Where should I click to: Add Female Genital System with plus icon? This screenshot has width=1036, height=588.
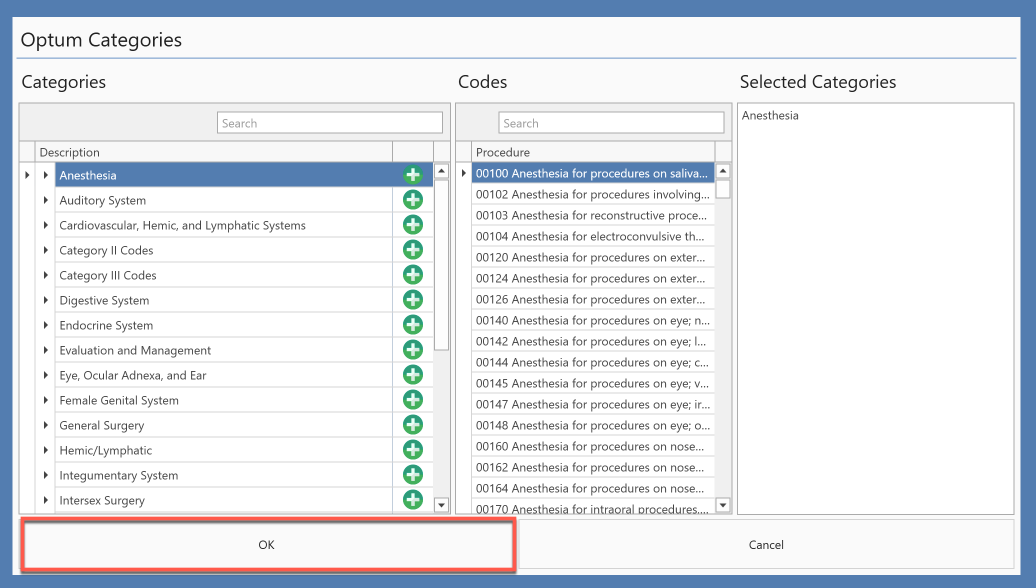[413, 400]
